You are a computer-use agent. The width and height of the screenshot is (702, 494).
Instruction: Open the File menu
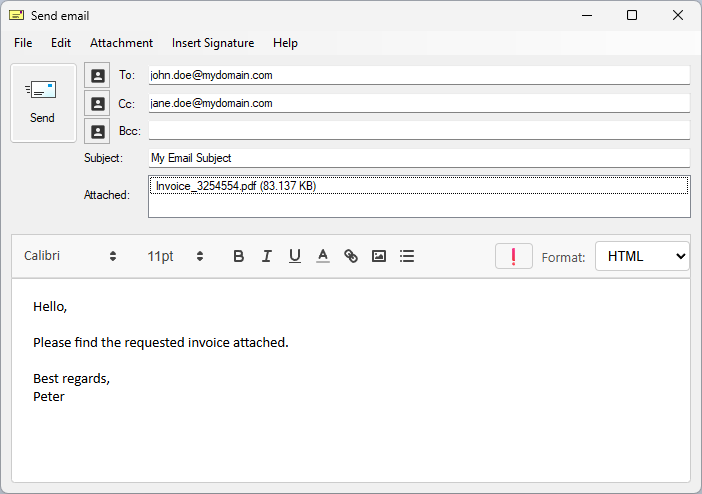[x=23, y=43]
